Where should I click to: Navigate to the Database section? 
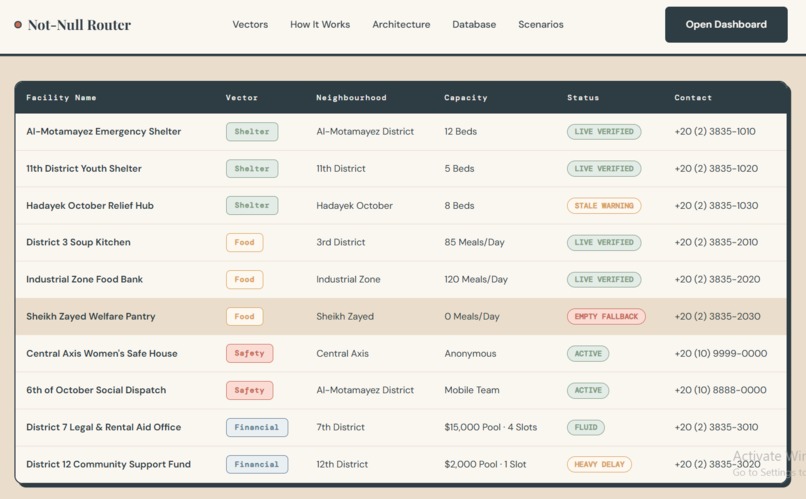coord(474,24)
